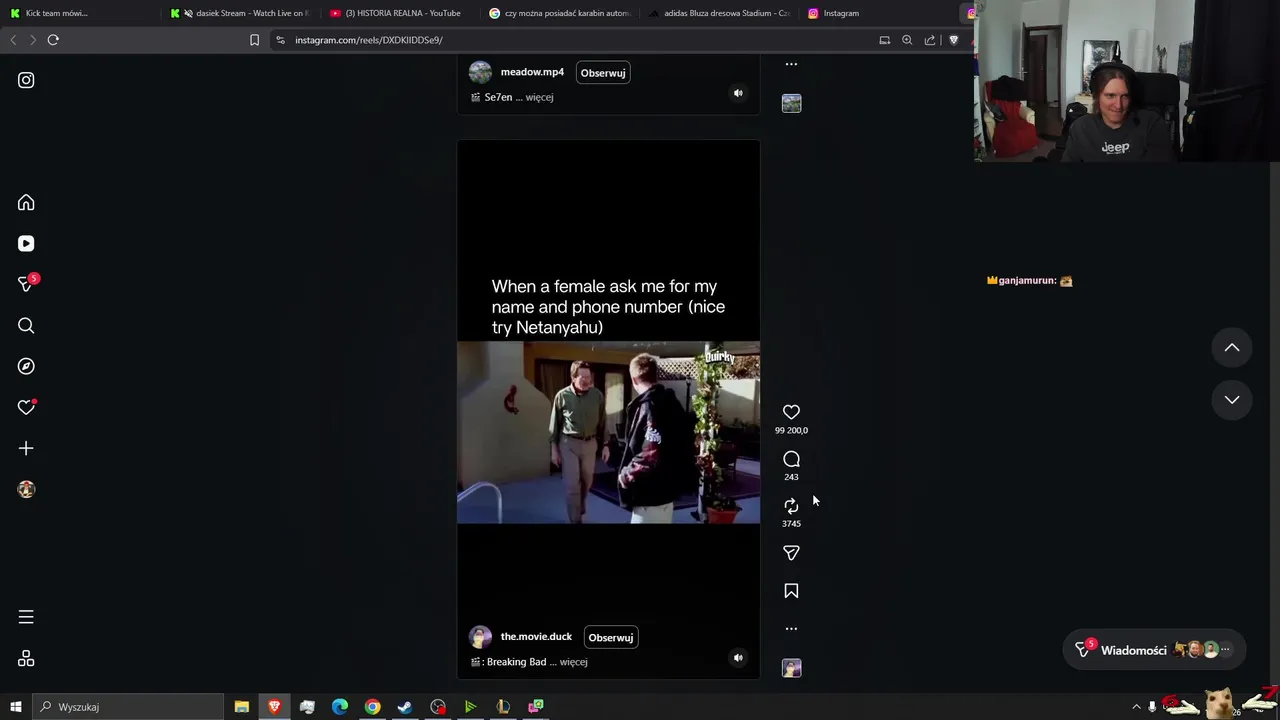Open meadow.mp4 audio thumbnail
This screenshot has width=1280, height=720.
coord(791,103)
